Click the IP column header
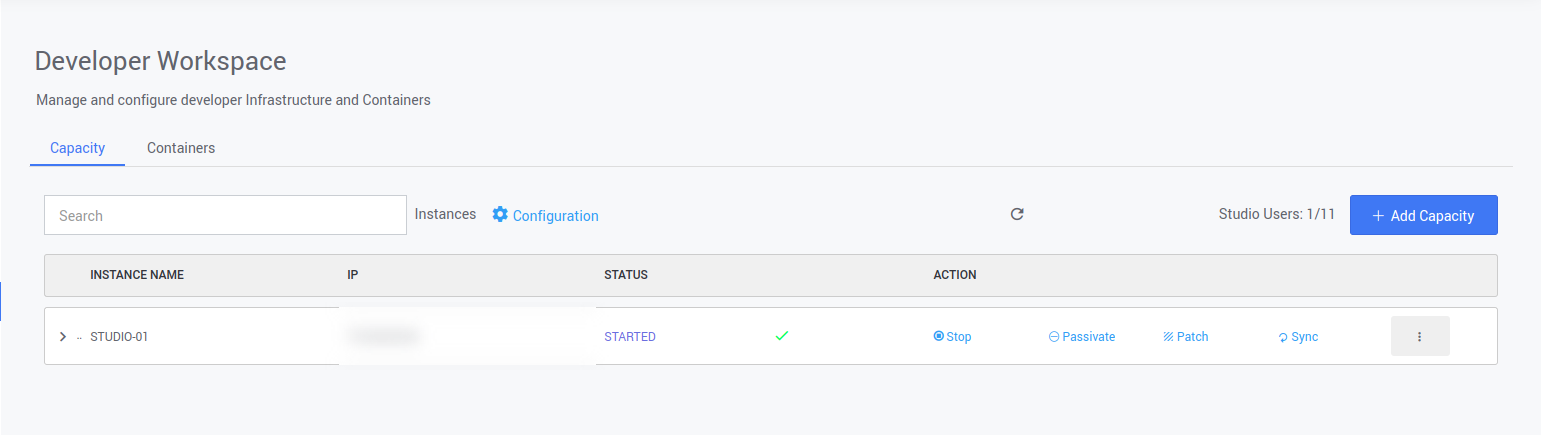This screenshot has width=1541, height=435. click(x=353, y=275)
